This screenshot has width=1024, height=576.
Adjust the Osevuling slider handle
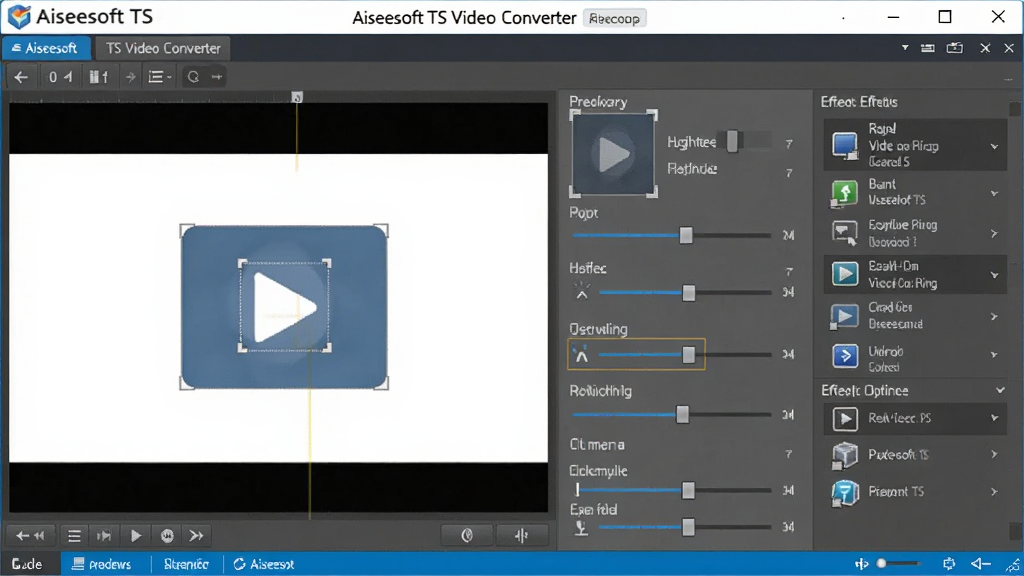click(x=688, y=355)
